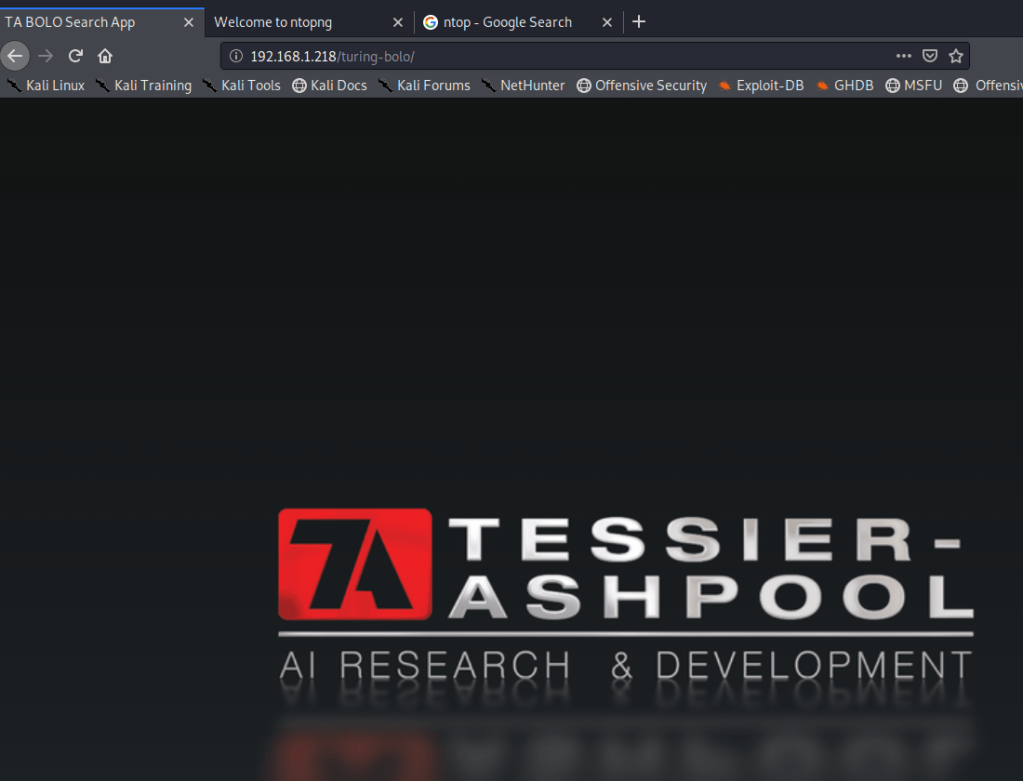Screen dimensions: 1023x781
Task: Open the Offensive Security bookmark
Action: click(x=641, y=86)
